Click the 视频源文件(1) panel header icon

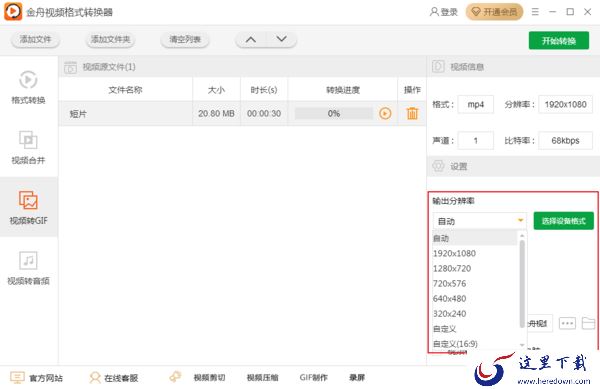pyautogui.click(x=70, y=67)
